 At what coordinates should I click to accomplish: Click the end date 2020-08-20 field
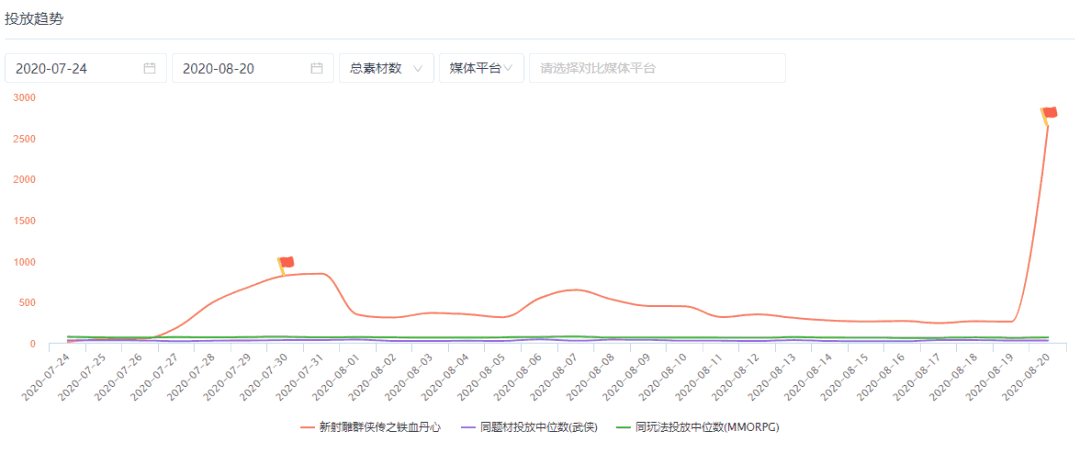tap(240, 68)
